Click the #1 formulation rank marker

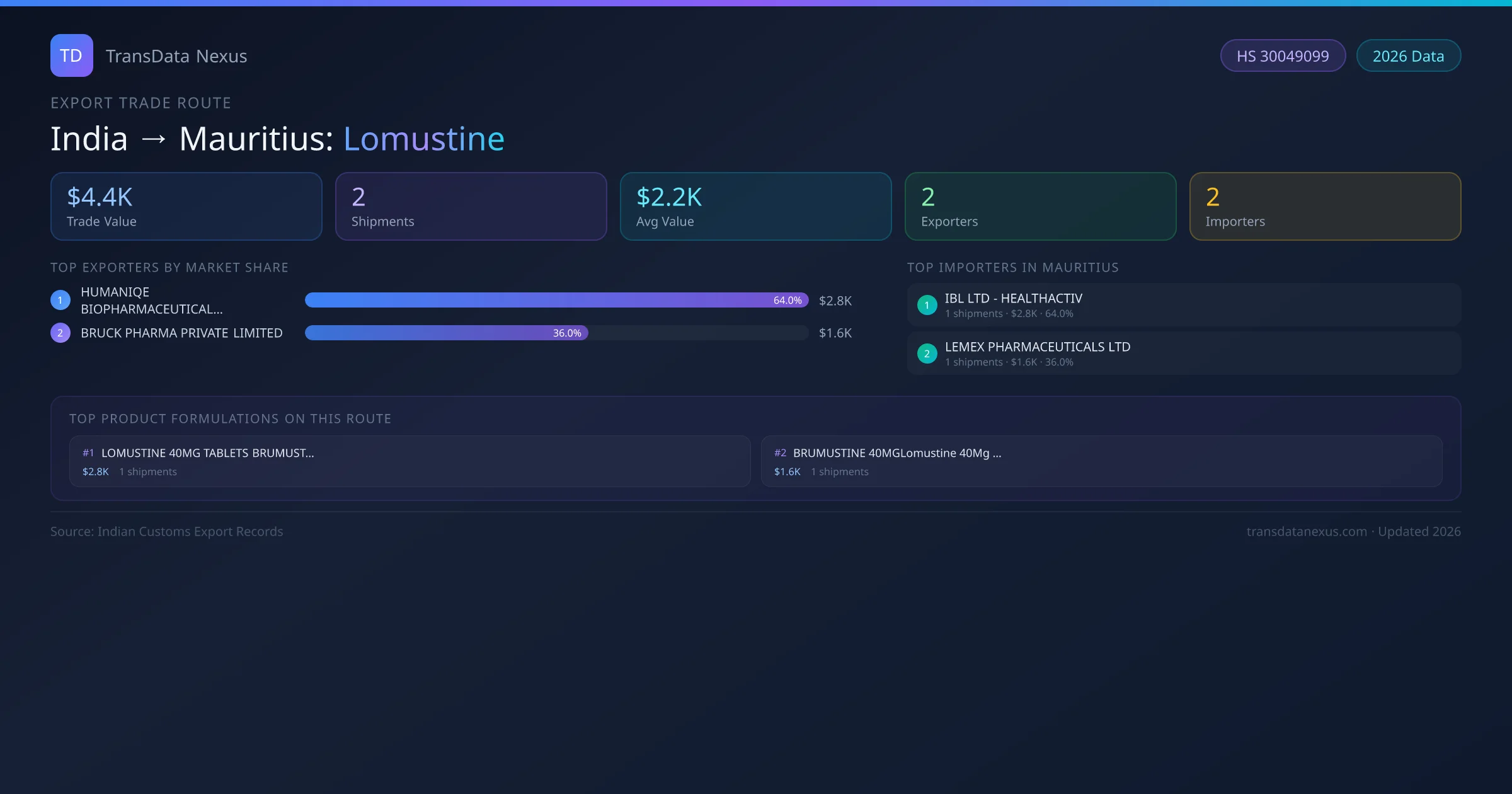[88, 453]
